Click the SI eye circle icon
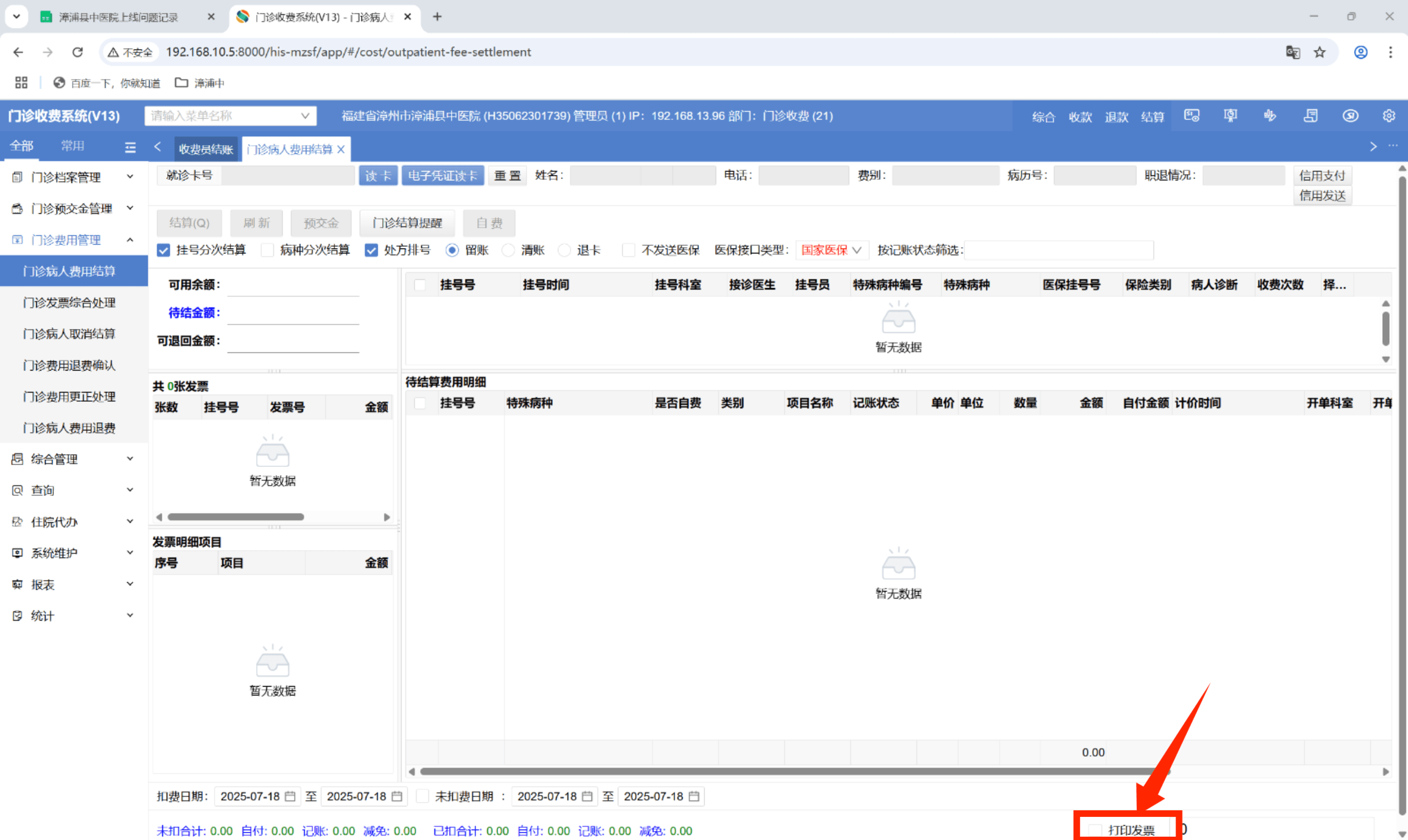Image resolution: width=1408 pixels, height=840 pixels. coord(1350,116)
